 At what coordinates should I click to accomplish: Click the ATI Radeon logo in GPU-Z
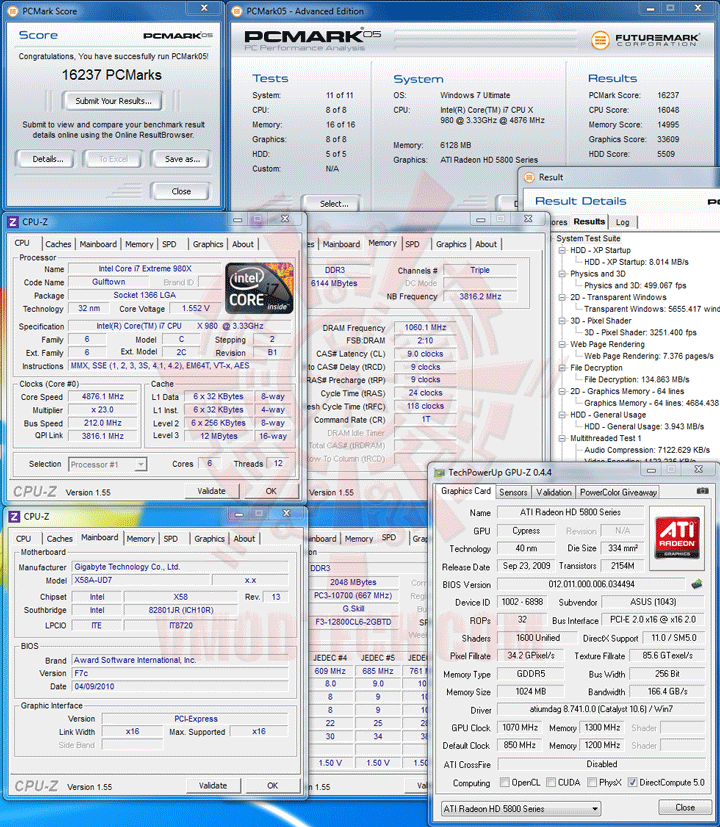[x=677, y=537]
